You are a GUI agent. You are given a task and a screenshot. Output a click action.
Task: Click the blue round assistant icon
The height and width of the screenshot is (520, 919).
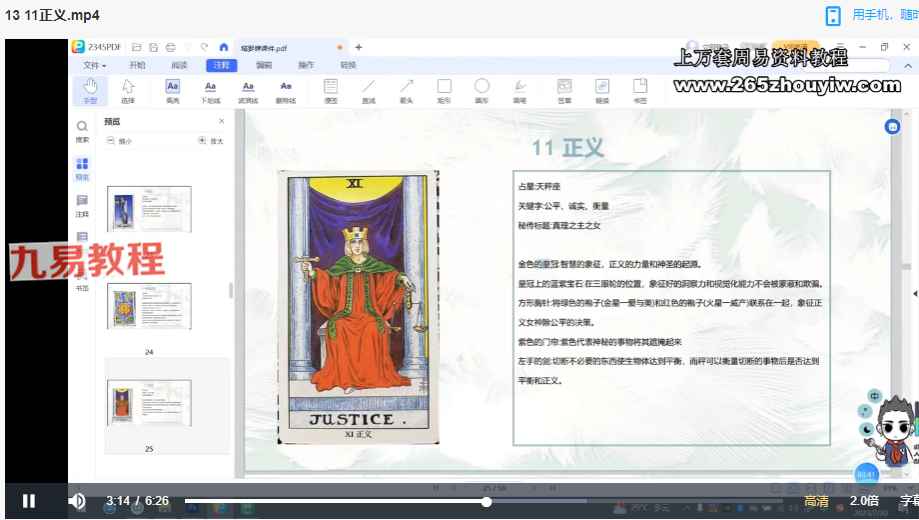click(892, 126)
